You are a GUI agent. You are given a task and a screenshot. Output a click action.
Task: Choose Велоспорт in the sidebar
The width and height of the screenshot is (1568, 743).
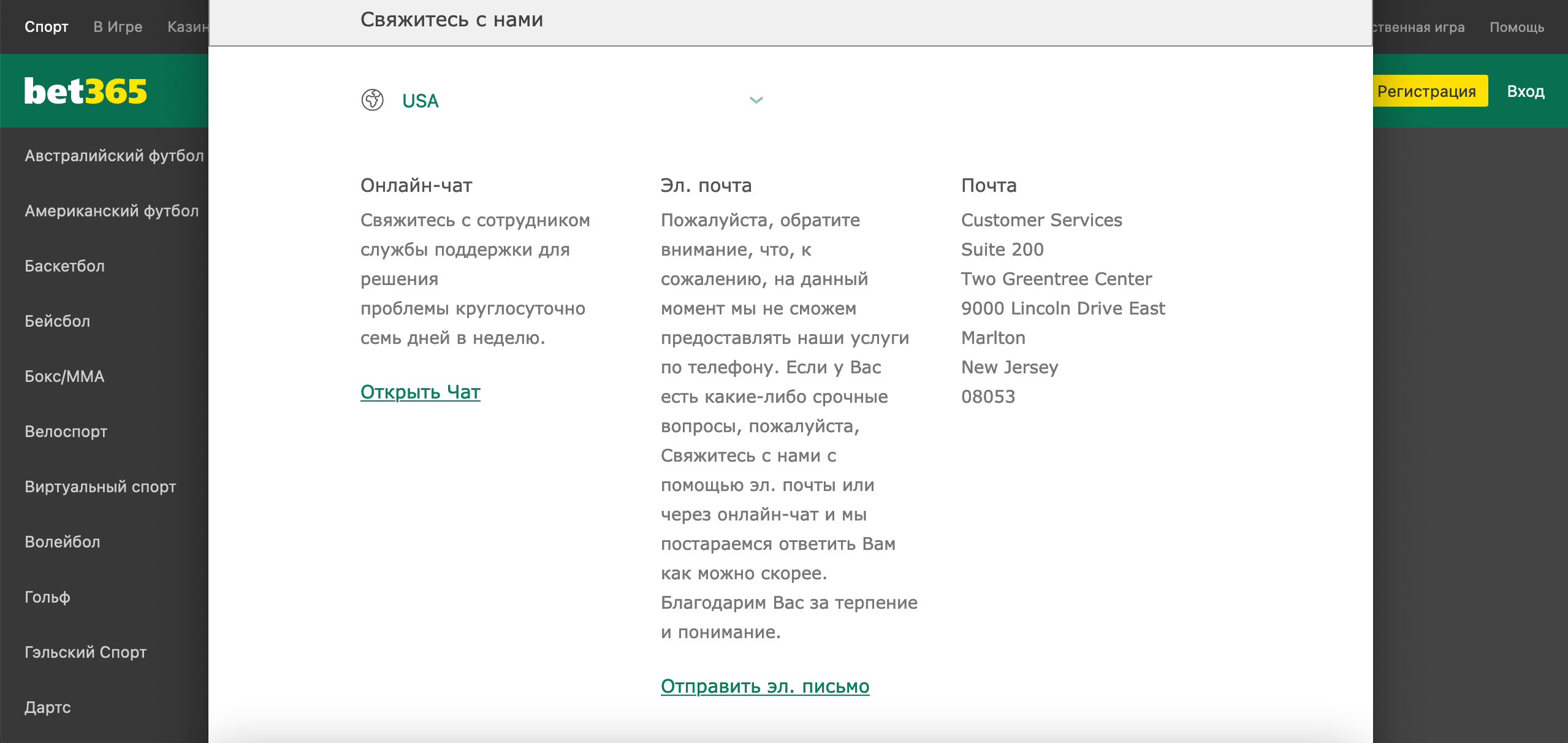[66, 432]
